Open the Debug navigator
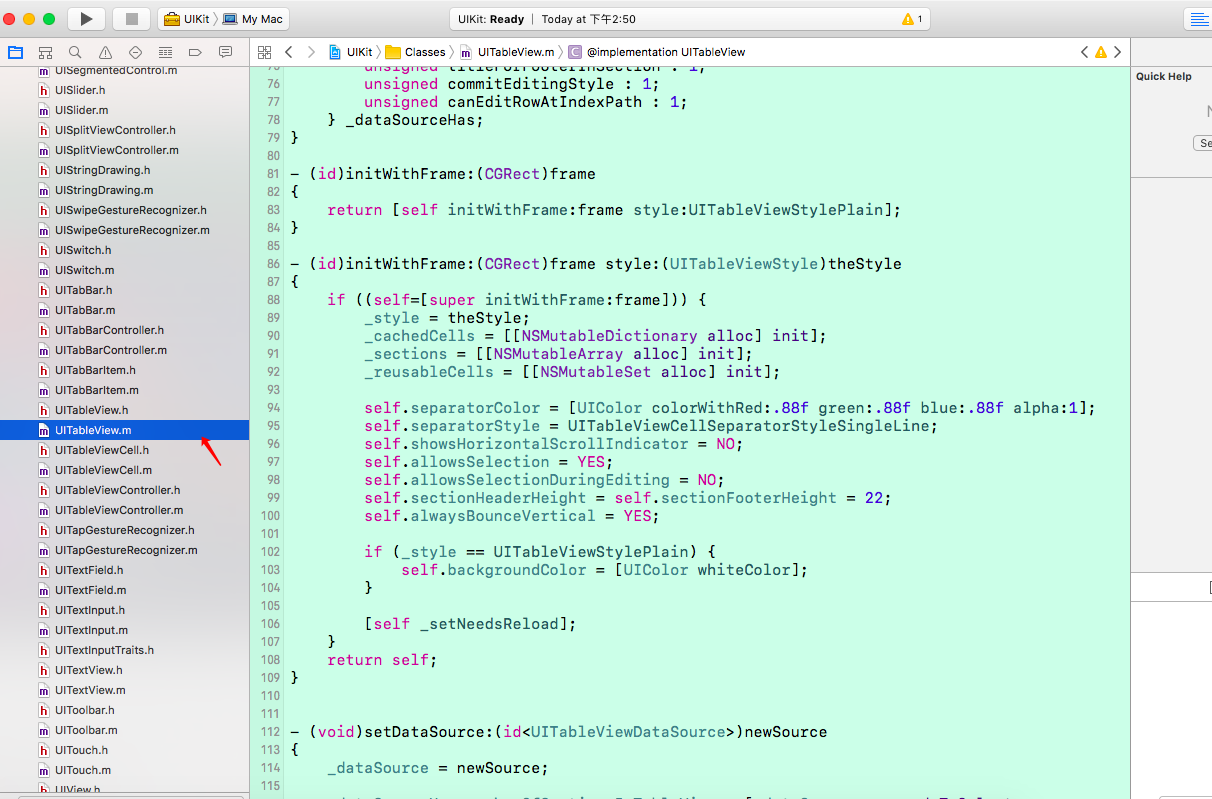Viewport: 1212px width, 799px height. (165, 52)
